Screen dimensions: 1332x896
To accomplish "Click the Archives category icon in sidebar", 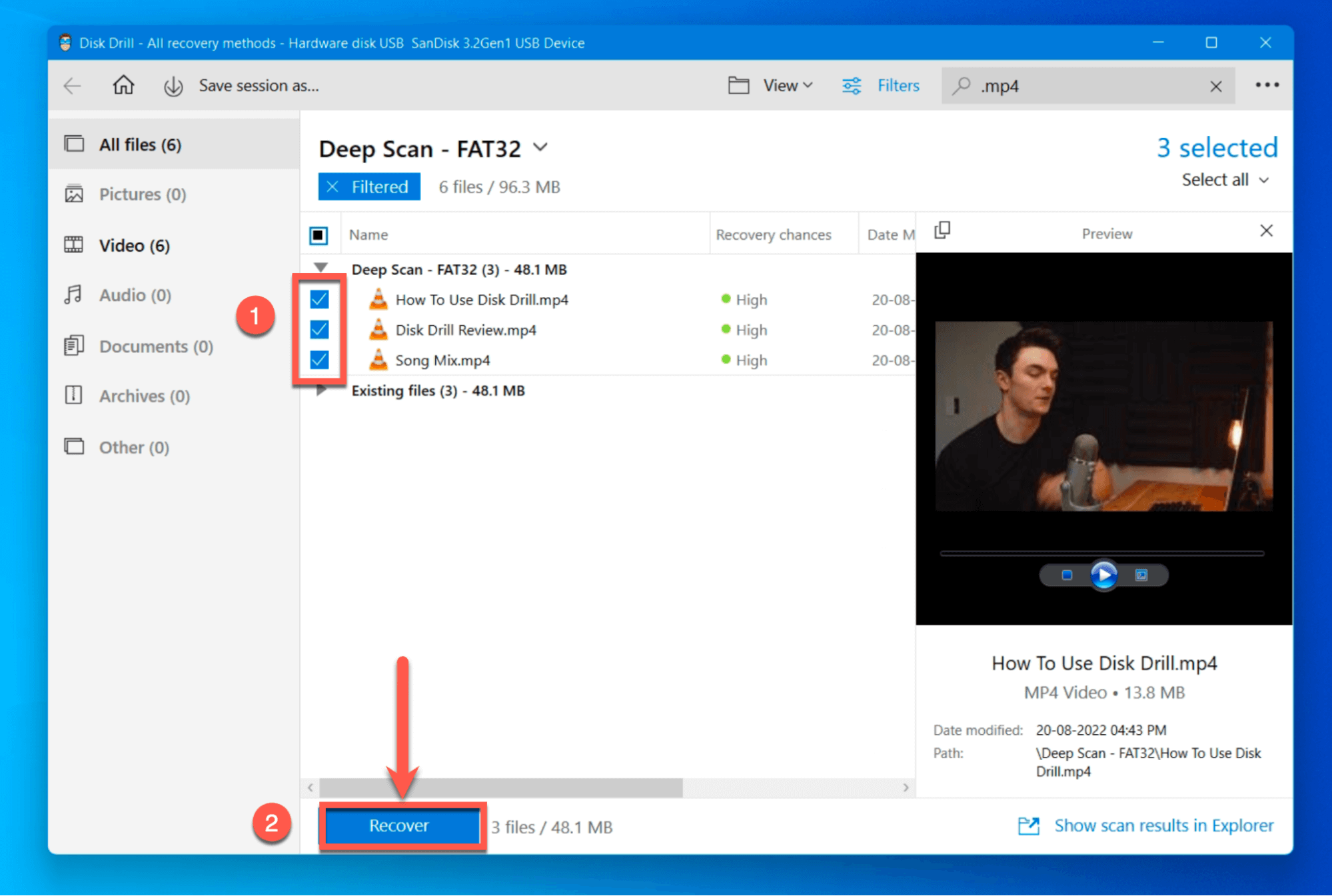I will [75, 396].
